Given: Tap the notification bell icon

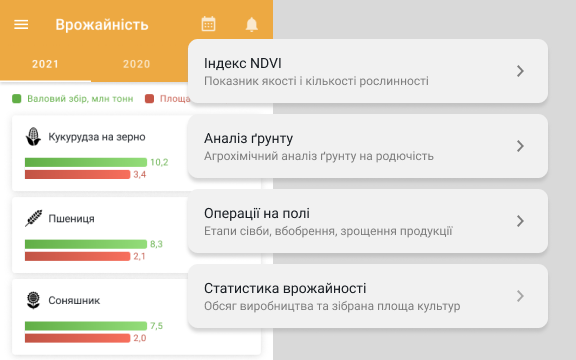Looking at the screenshot, I should (x=252, y=25).
